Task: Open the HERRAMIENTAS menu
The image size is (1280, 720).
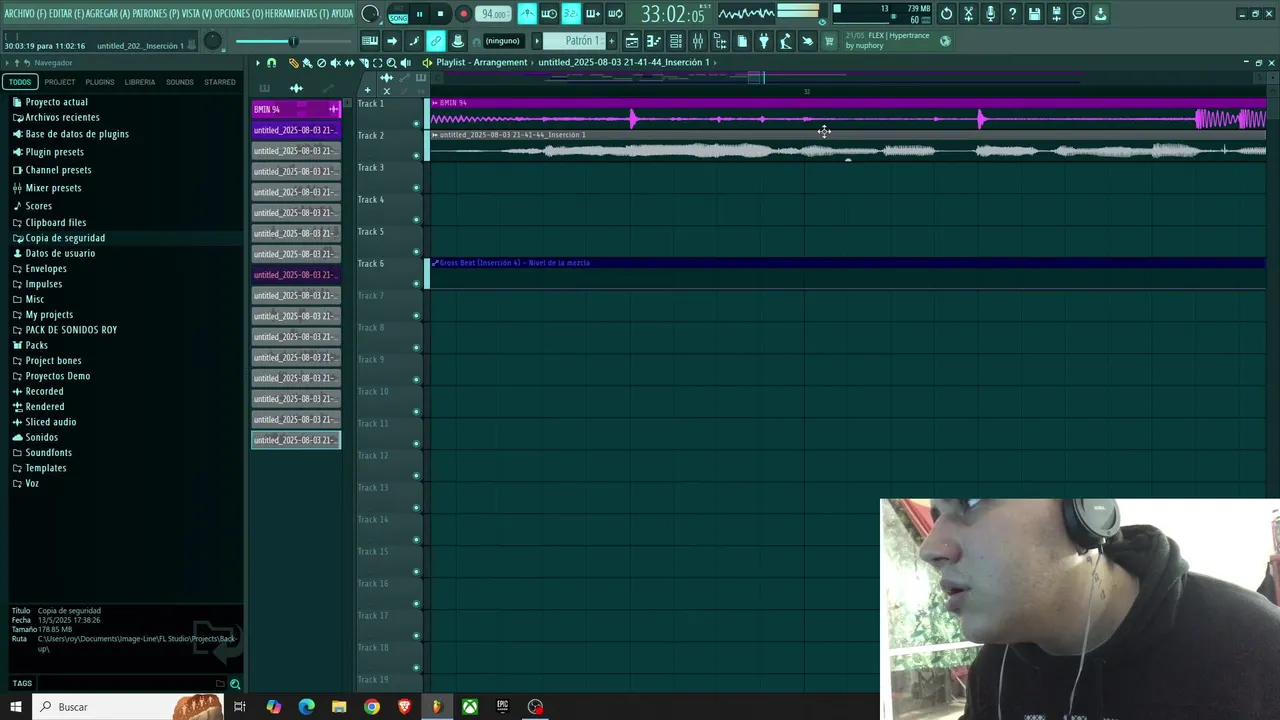Action: [298, 14]
